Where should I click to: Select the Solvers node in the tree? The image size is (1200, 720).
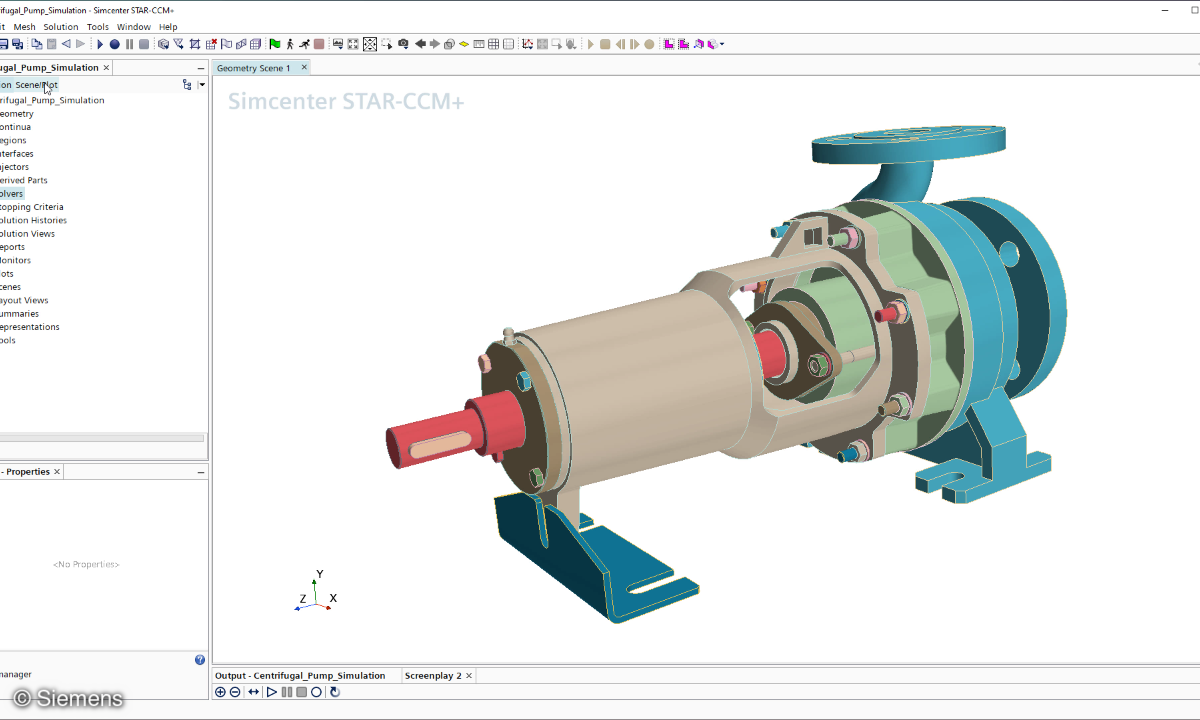12,194
